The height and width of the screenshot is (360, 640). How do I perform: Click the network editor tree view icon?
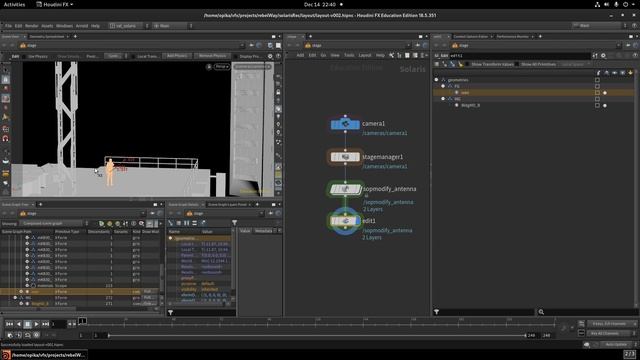pyautogui.click(x=399, y=55)
